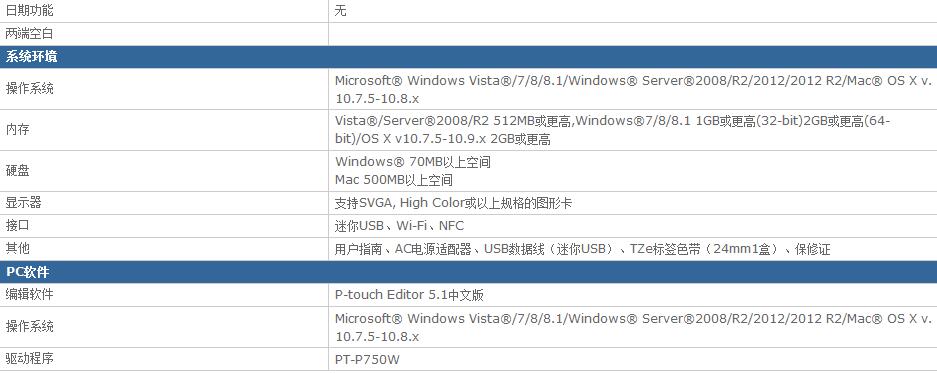Click the PC软件 section header
The width and height of the screenshot is (937, 374).
point(468,272)
